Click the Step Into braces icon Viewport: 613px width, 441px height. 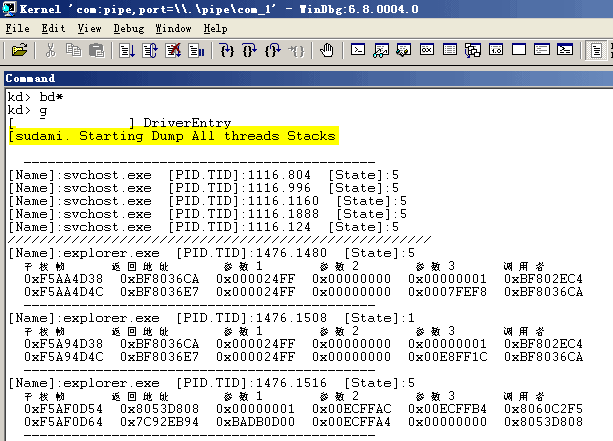(227, 50)
